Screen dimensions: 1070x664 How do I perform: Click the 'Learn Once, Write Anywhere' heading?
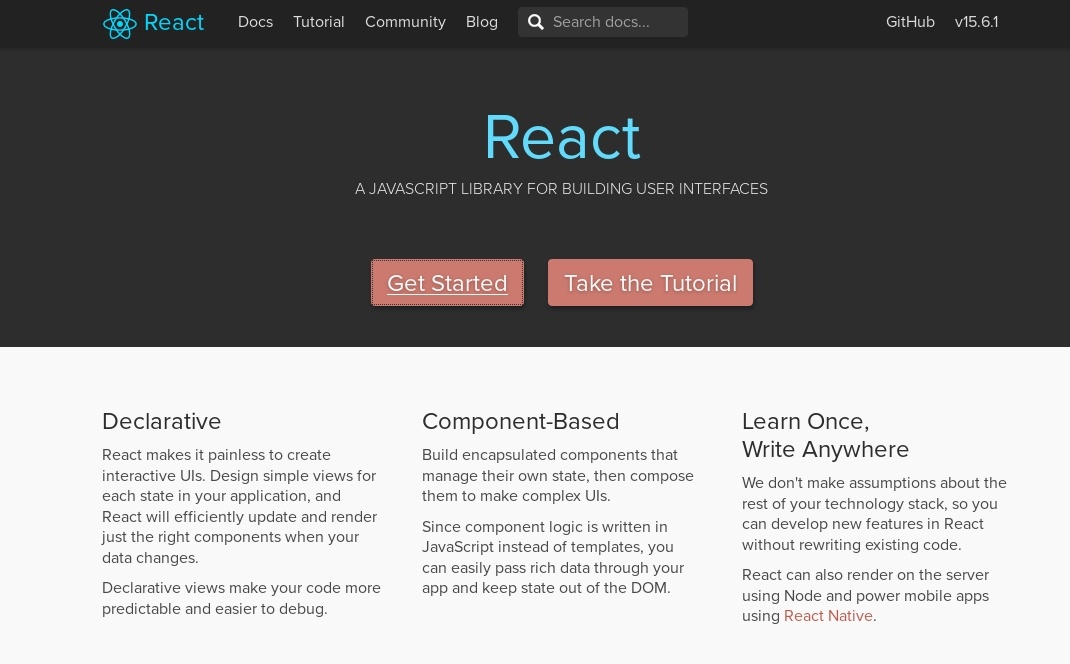(826, 435)
